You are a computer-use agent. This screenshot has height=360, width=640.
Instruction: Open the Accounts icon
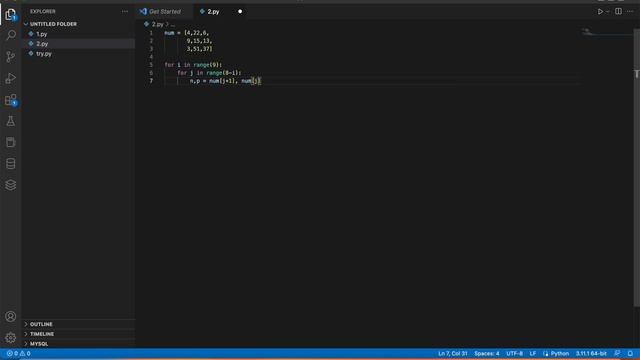coord(11,316)
